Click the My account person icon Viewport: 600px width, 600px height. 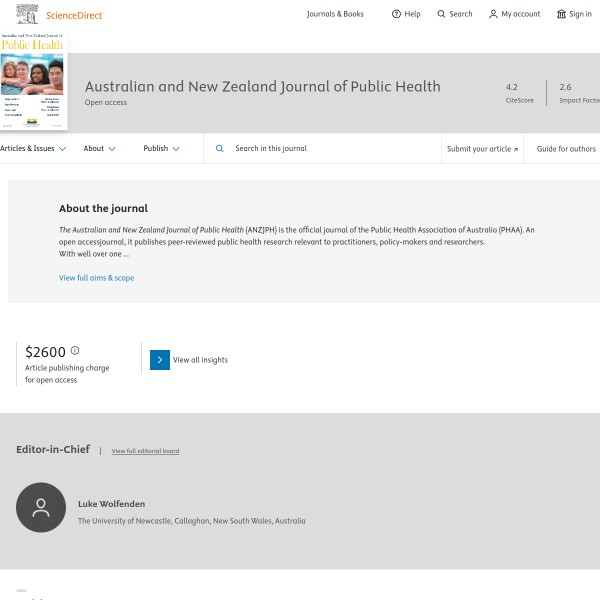493,14
